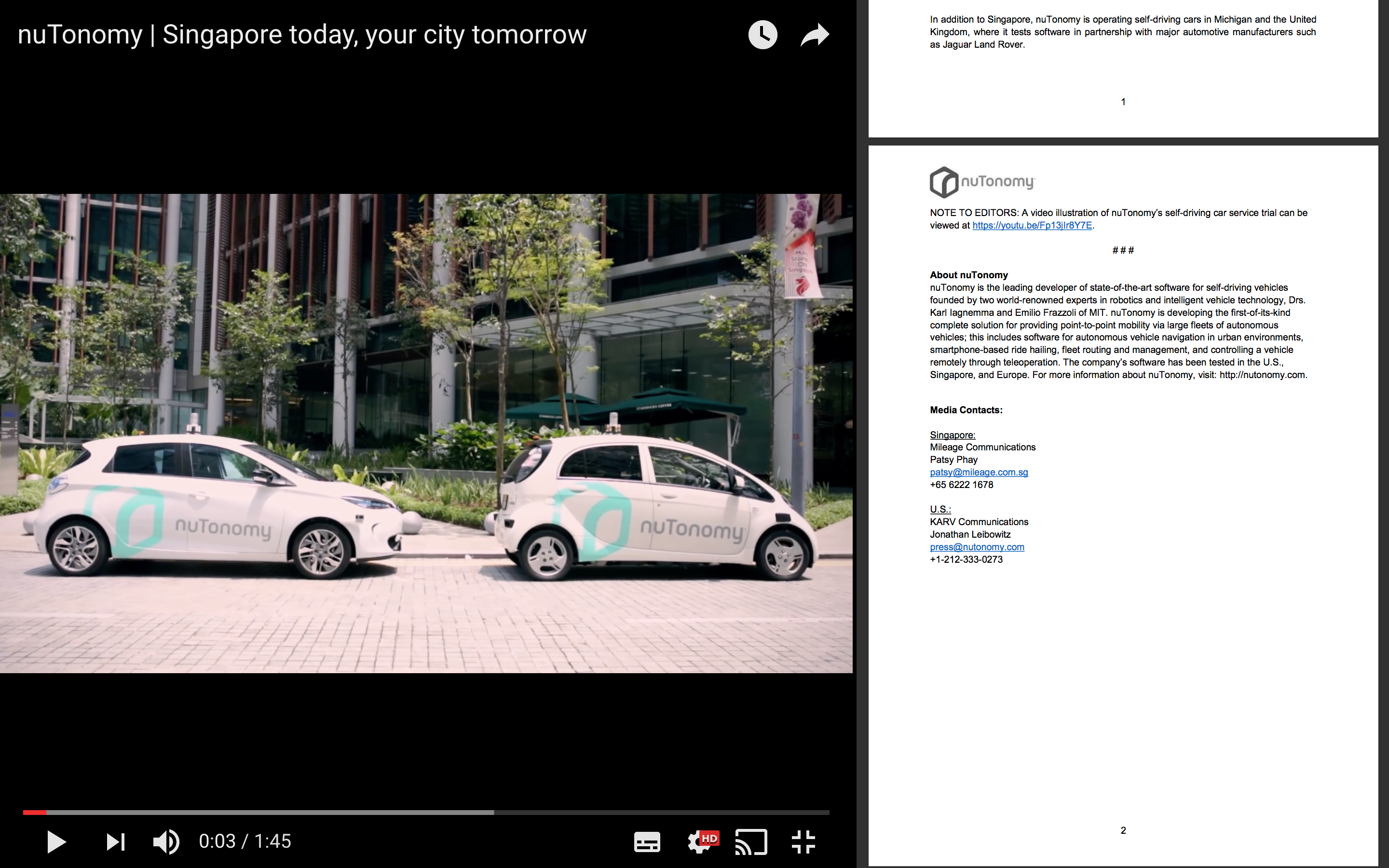The height and width of the screenshot is (868, 1389).
Task: Click the video frame showing cars
Action: click(x=426, y=433)
